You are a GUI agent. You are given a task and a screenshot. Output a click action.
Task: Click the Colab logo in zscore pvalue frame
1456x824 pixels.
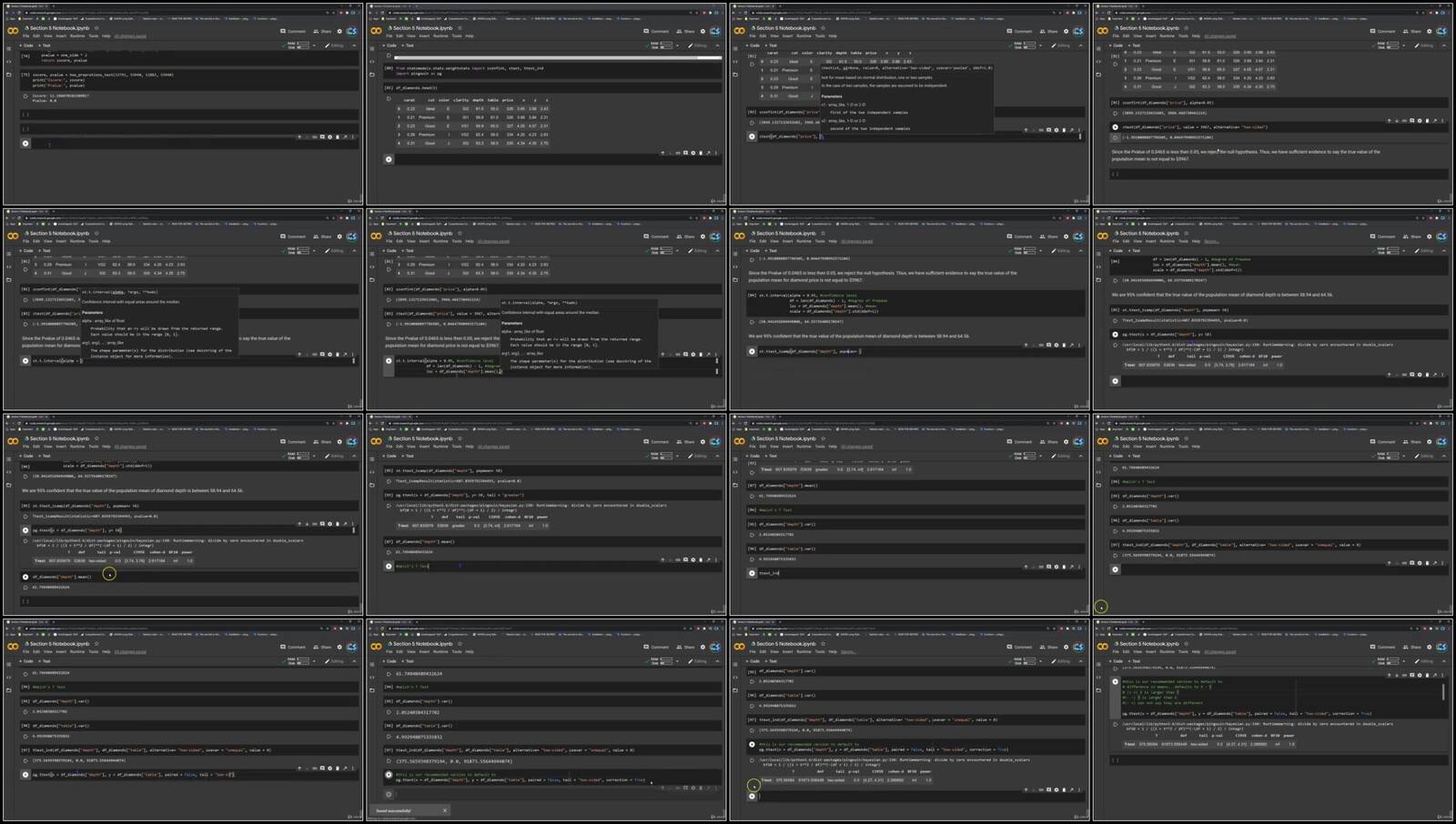[x=13, y=31]
